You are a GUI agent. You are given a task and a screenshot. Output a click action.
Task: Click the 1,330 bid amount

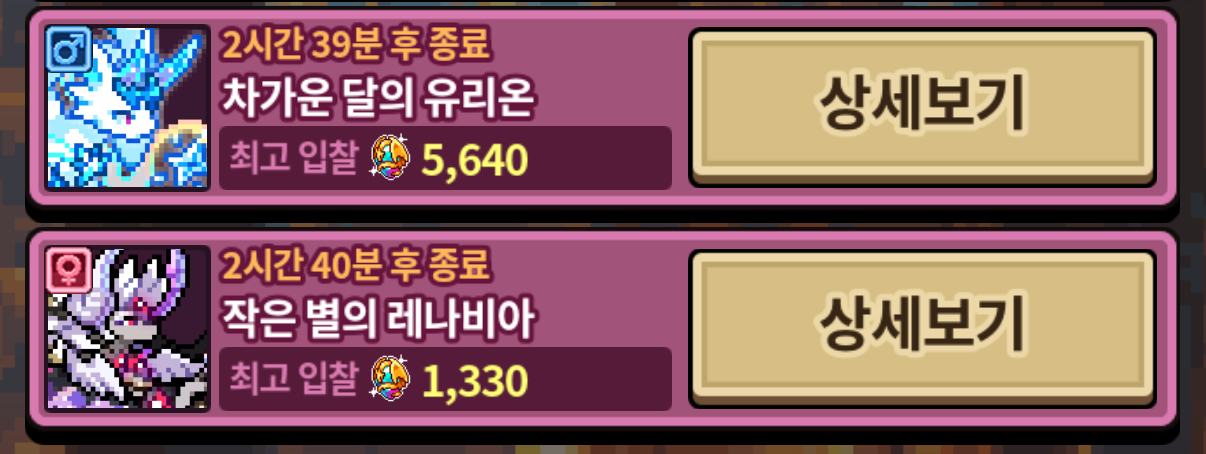(x=474, y=379)
